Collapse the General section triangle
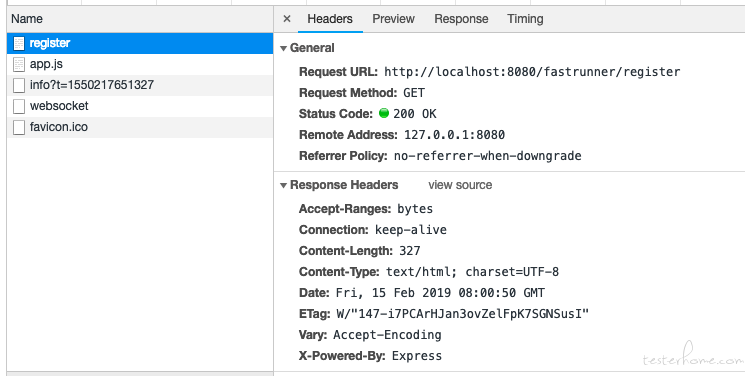The width and height of the screenshot is (745, 376). (284, 48)
